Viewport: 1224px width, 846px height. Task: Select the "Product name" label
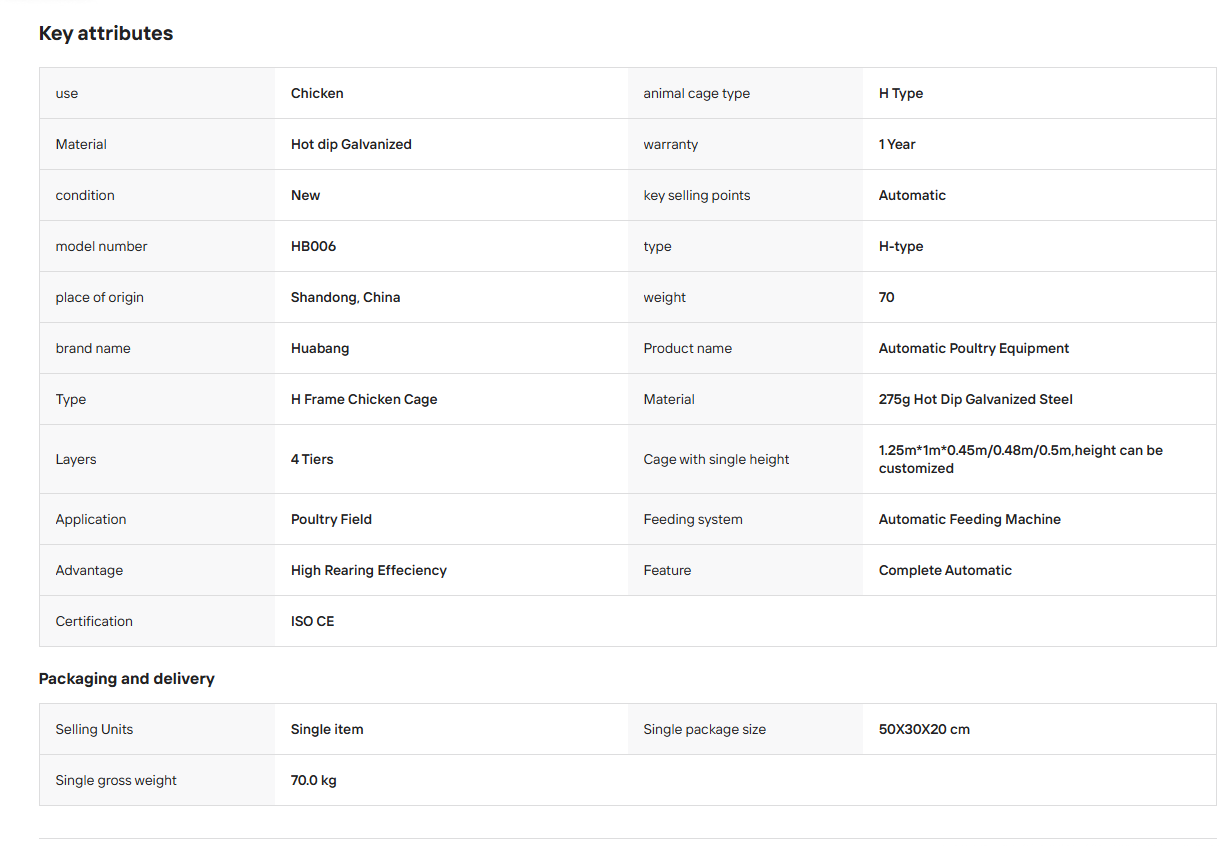click(x=688, y=348)
